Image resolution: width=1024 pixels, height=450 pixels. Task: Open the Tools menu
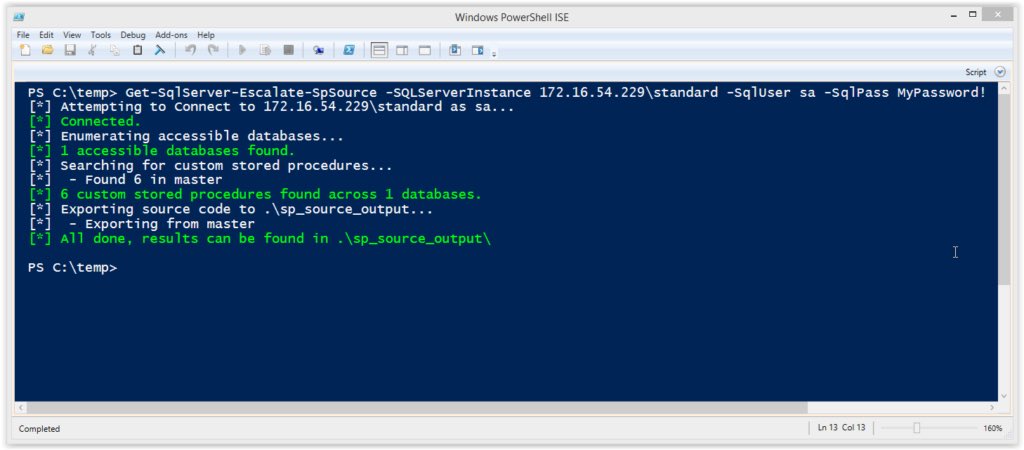pos(101,35)
